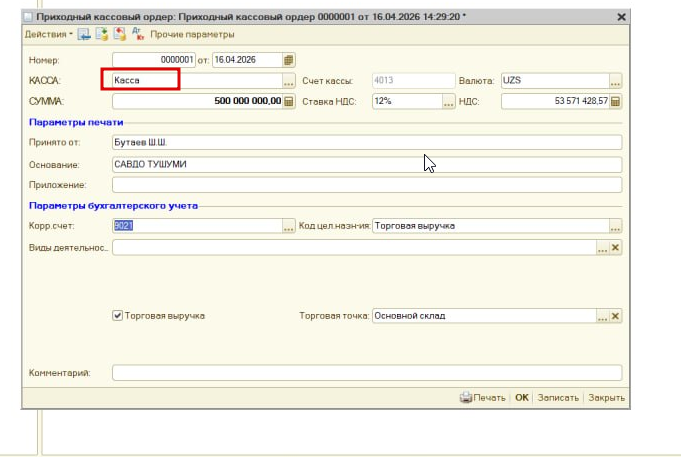Viewport: 681px width, 457px height.
Task: Open the Корр.счет selection button
Action: [x=289, y=226]
